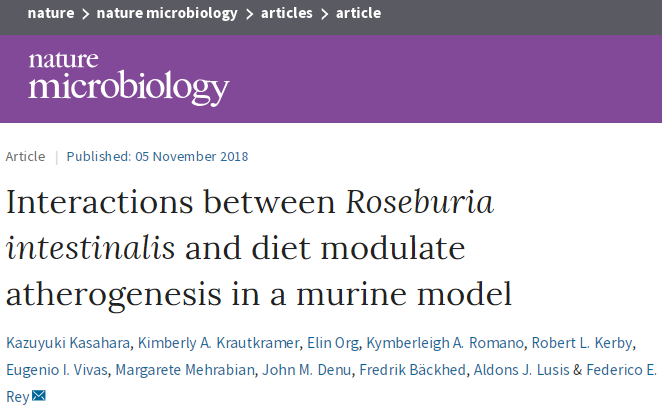This screenshot has height=408, width=662.
Task: Click author Robert L. Kerby
Action: tap(582, 344)
